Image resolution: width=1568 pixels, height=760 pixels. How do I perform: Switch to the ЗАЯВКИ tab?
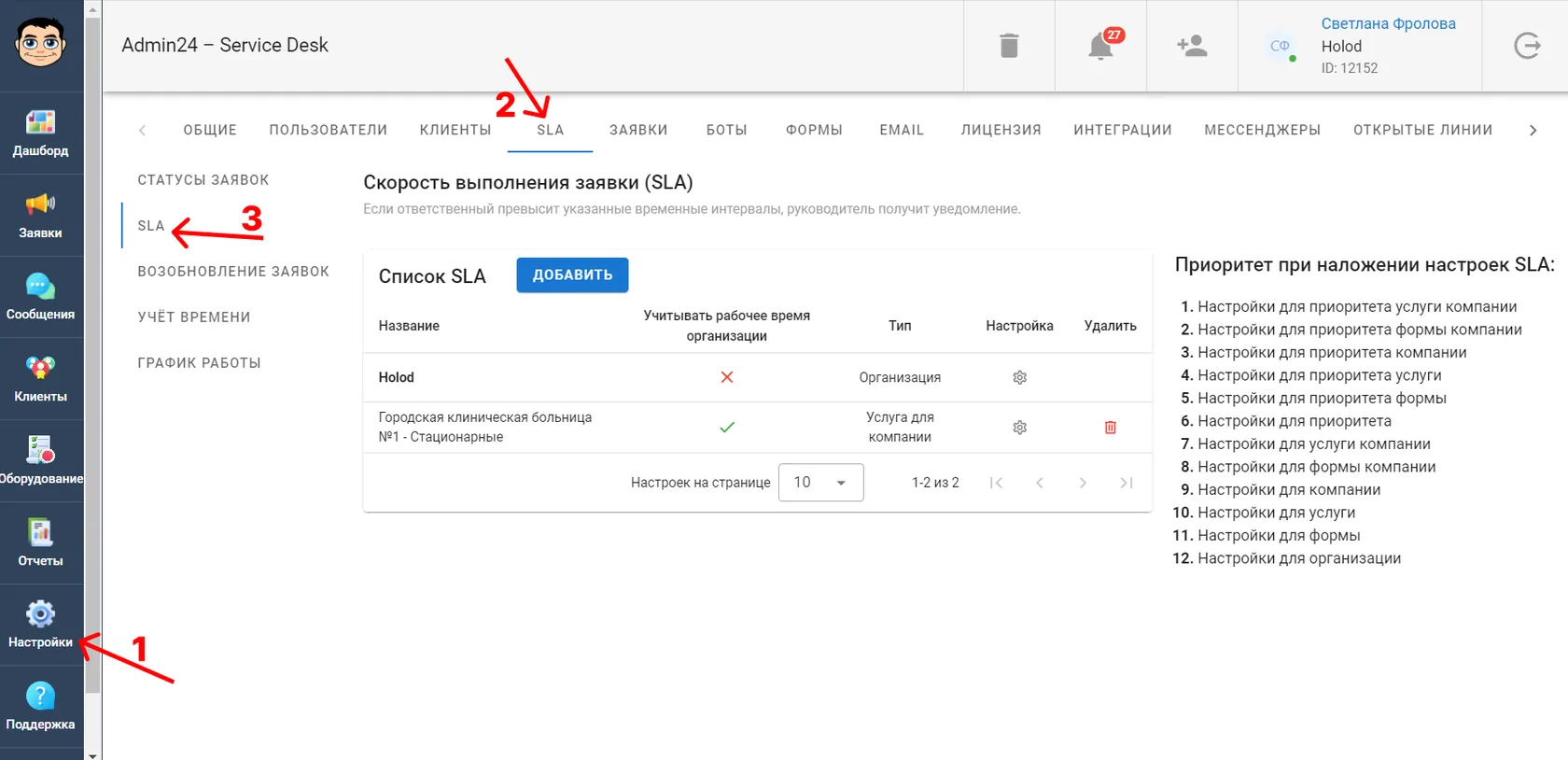coord(638,130)
